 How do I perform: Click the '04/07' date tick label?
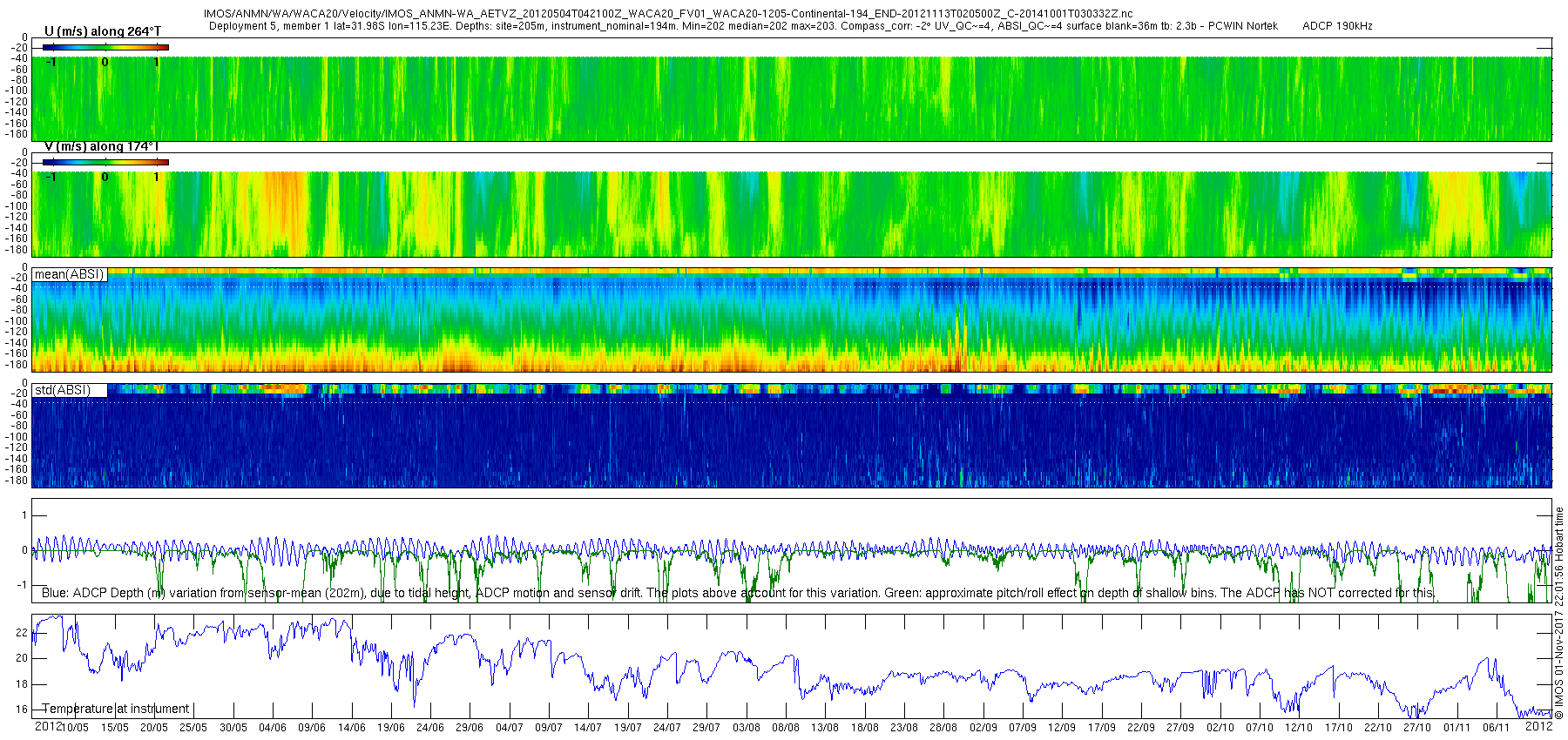tap(510, 728)
